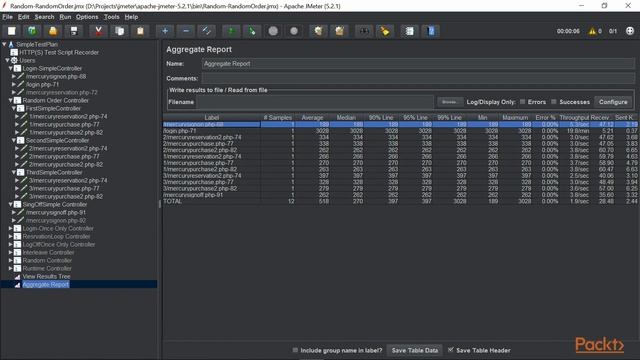Click the plus Expand All toolbar icon
The width and height of the screenshot is (640, 360).
pyautogui.click(x=165, y=31)
